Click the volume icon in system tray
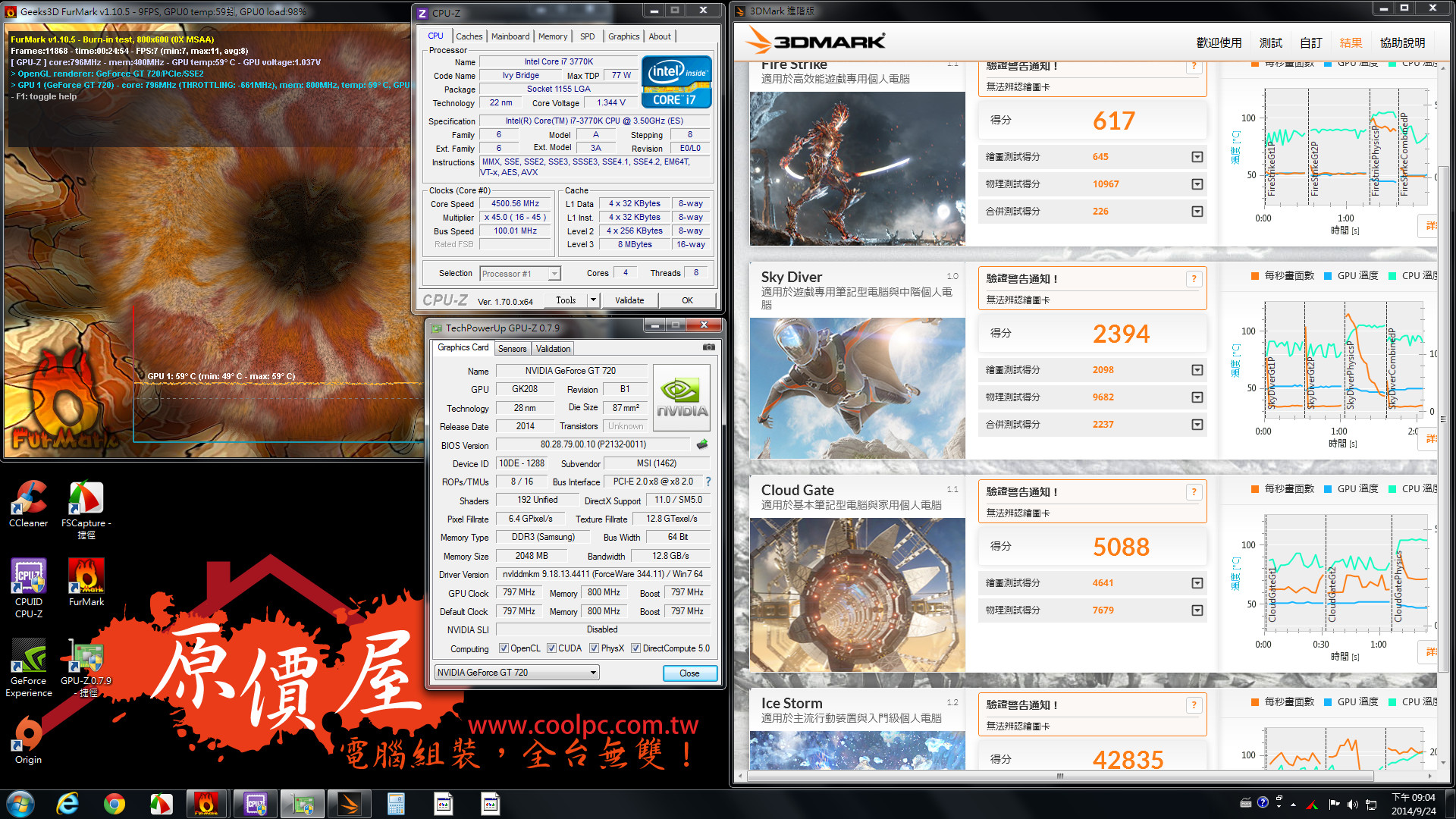Screen dimensions: 1456x819 click(1352, 805)
